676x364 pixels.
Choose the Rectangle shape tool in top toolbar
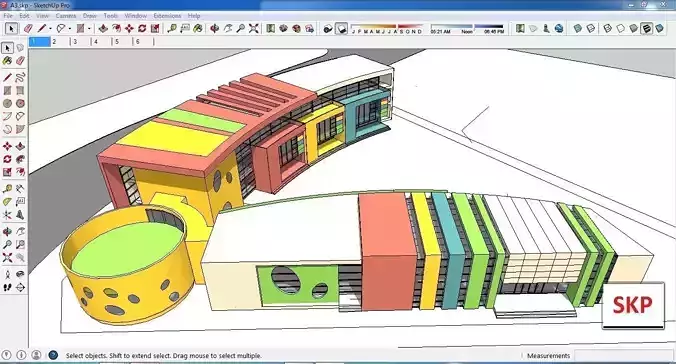(x=80, y=28)
